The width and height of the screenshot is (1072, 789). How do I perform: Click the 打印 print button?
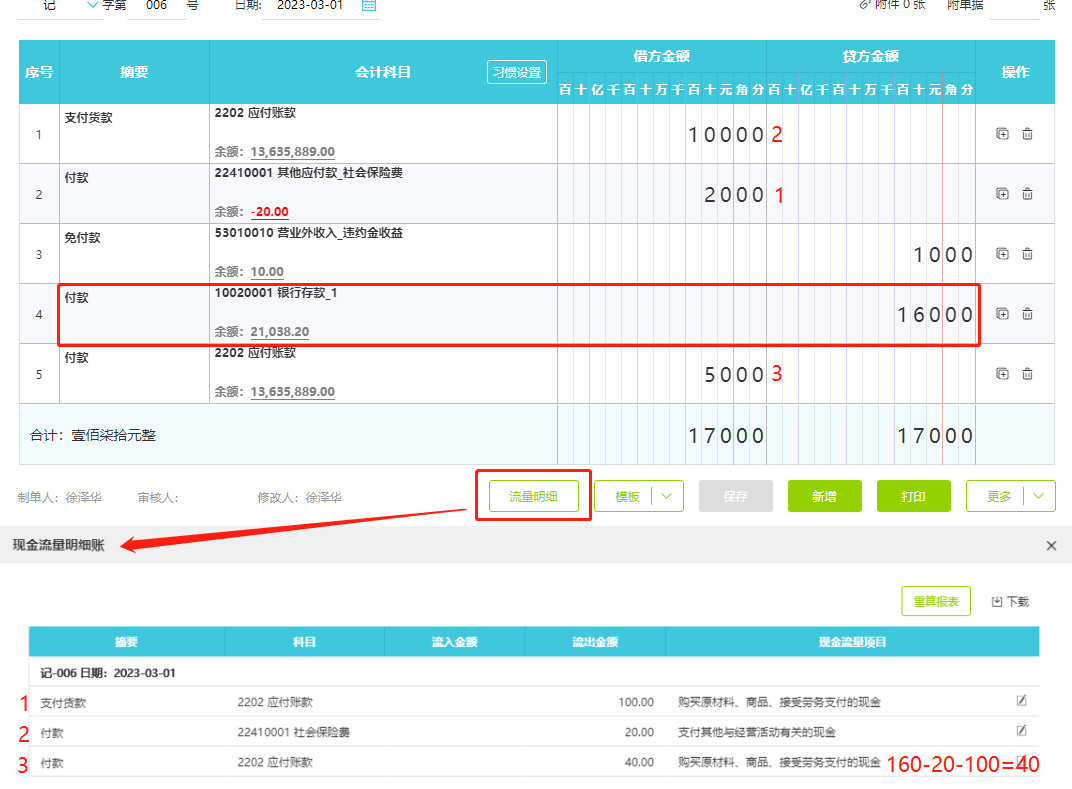point(913,496)
